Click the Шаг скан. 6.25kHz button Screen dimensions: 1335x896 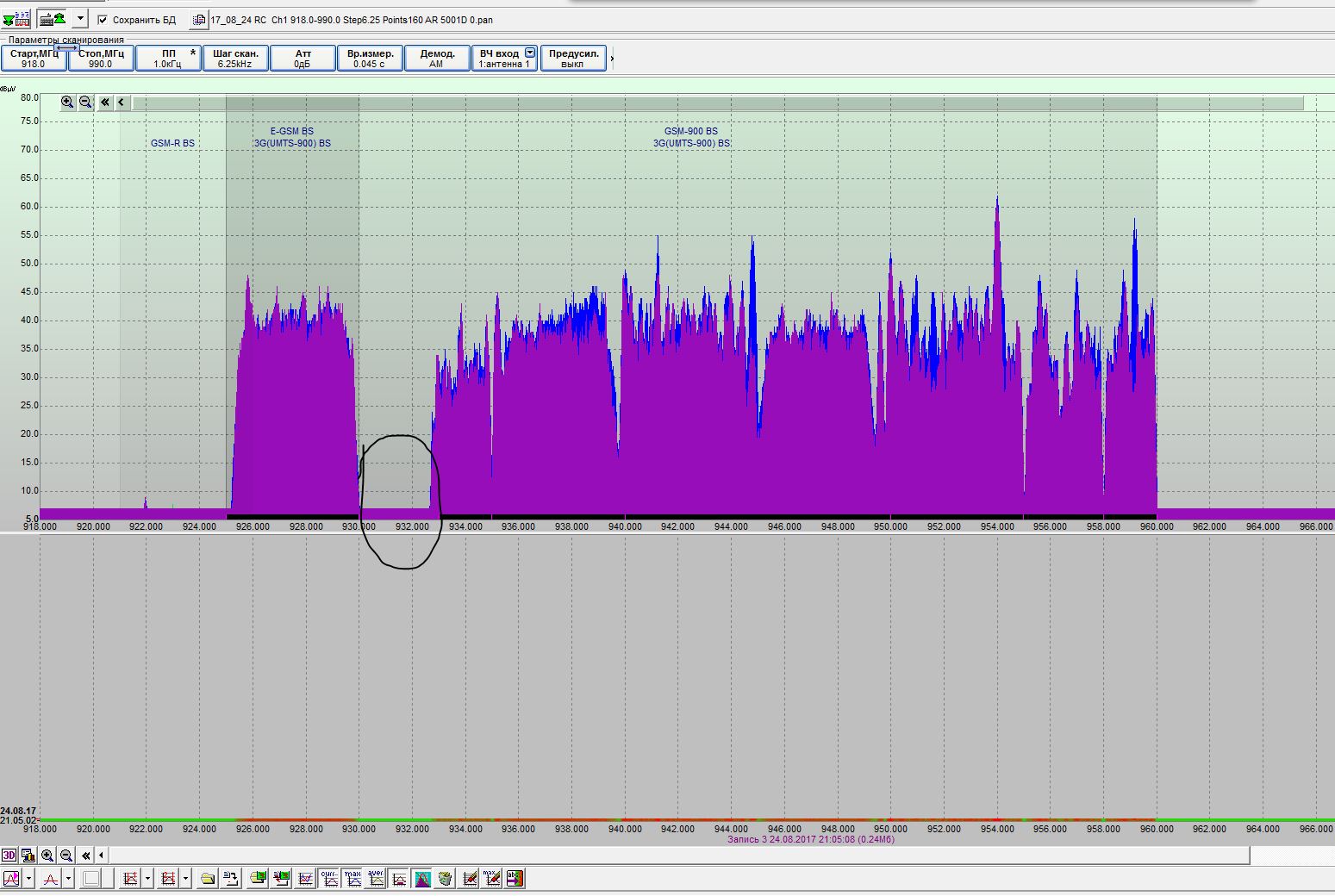235,59
